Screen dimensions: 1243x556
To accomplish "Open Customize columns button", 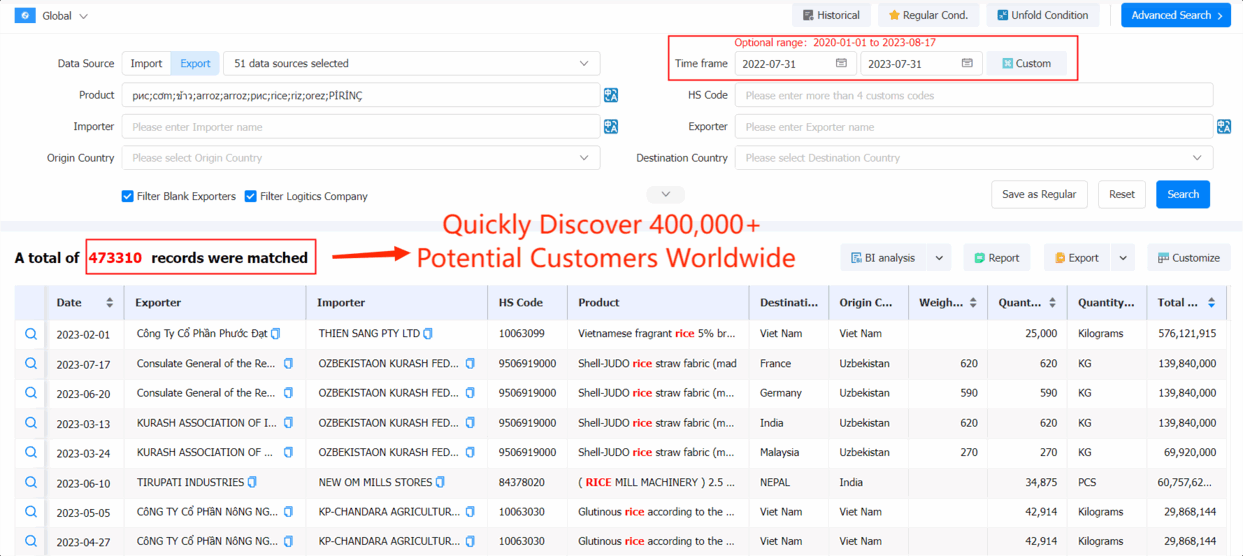I will (x=1189, y=258).
